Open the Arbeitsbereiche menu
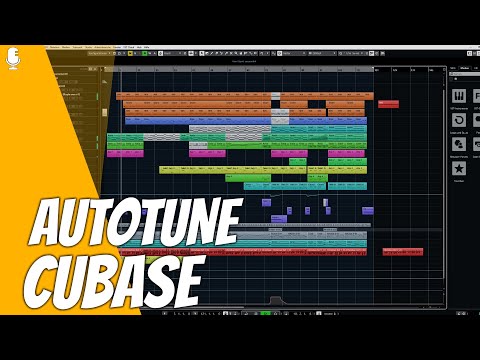Image resolution: width=480 pixels, height=360 pixels. pyautogui.click(x=102, y=47)
